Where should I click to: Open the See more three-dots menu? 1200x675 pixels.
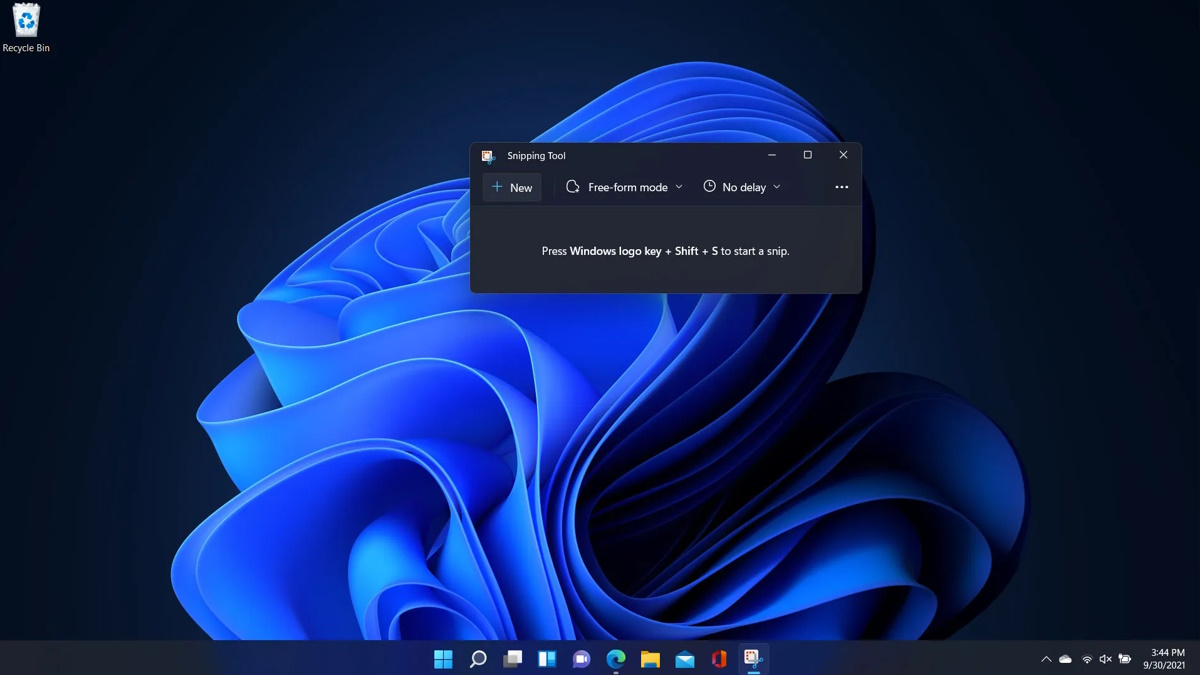pyautogui.click(x=841, y=187)
